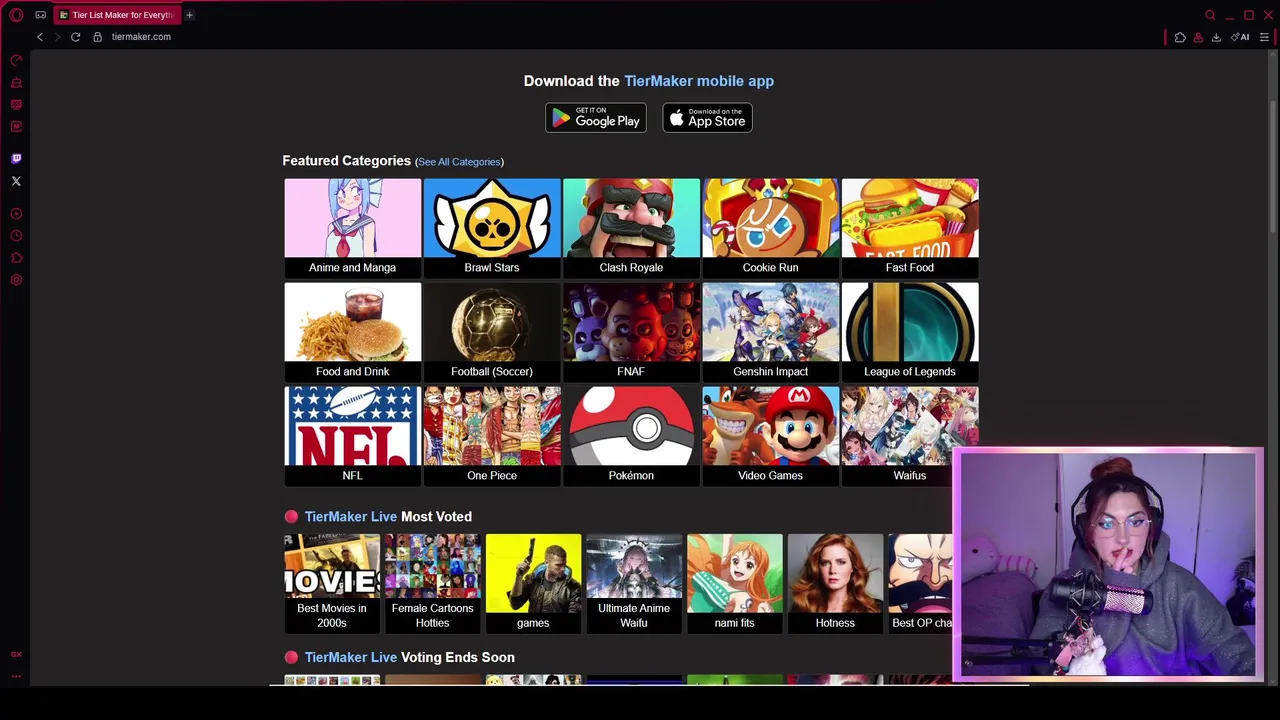Open the AI assistant toolbar button
This screenshot has height=720, width=1280.
coord(1240,37)
